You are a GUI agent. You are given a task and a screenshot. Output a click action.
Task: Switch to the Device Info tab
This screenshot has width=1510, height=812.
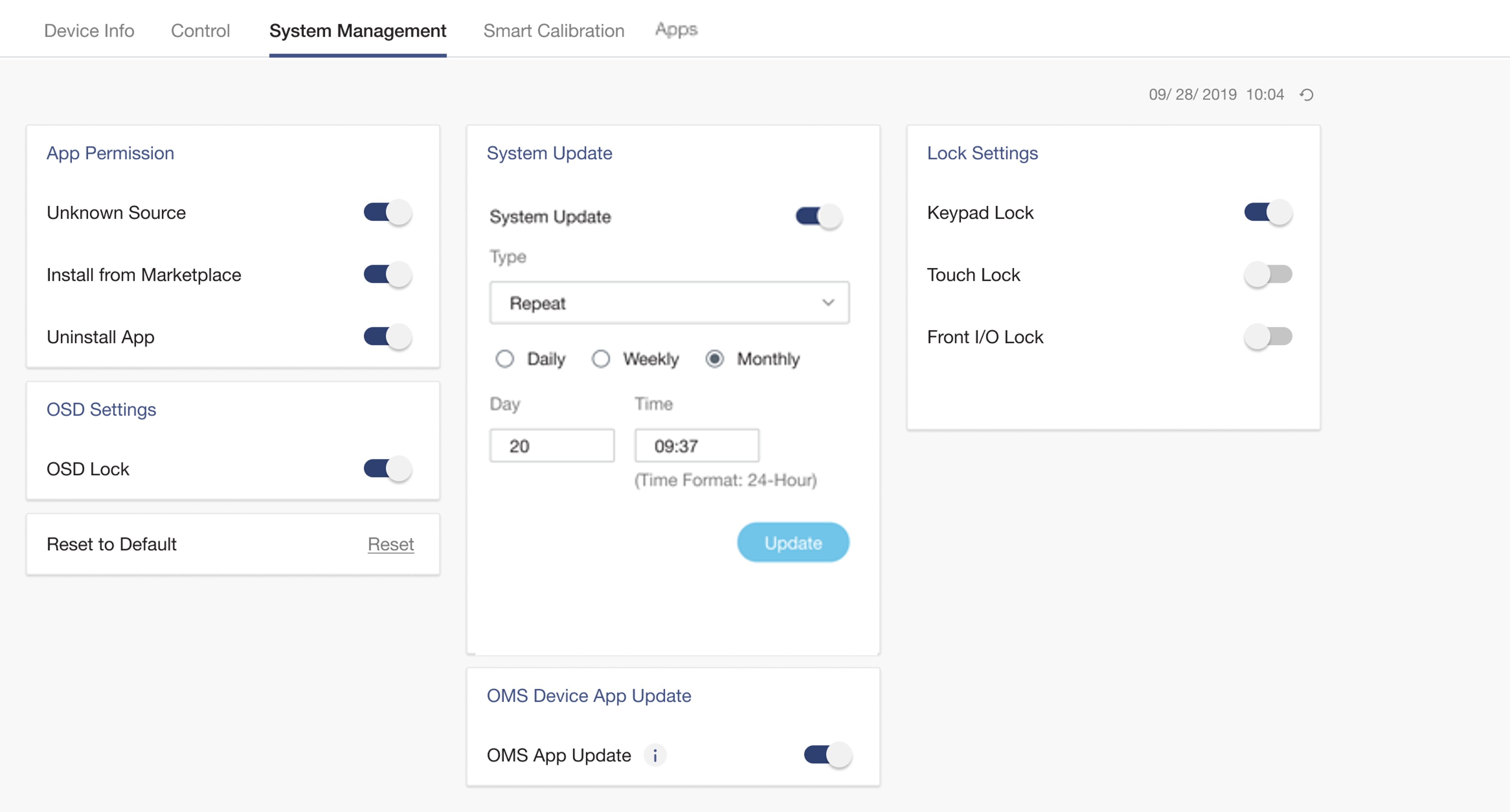coord(89,30)
